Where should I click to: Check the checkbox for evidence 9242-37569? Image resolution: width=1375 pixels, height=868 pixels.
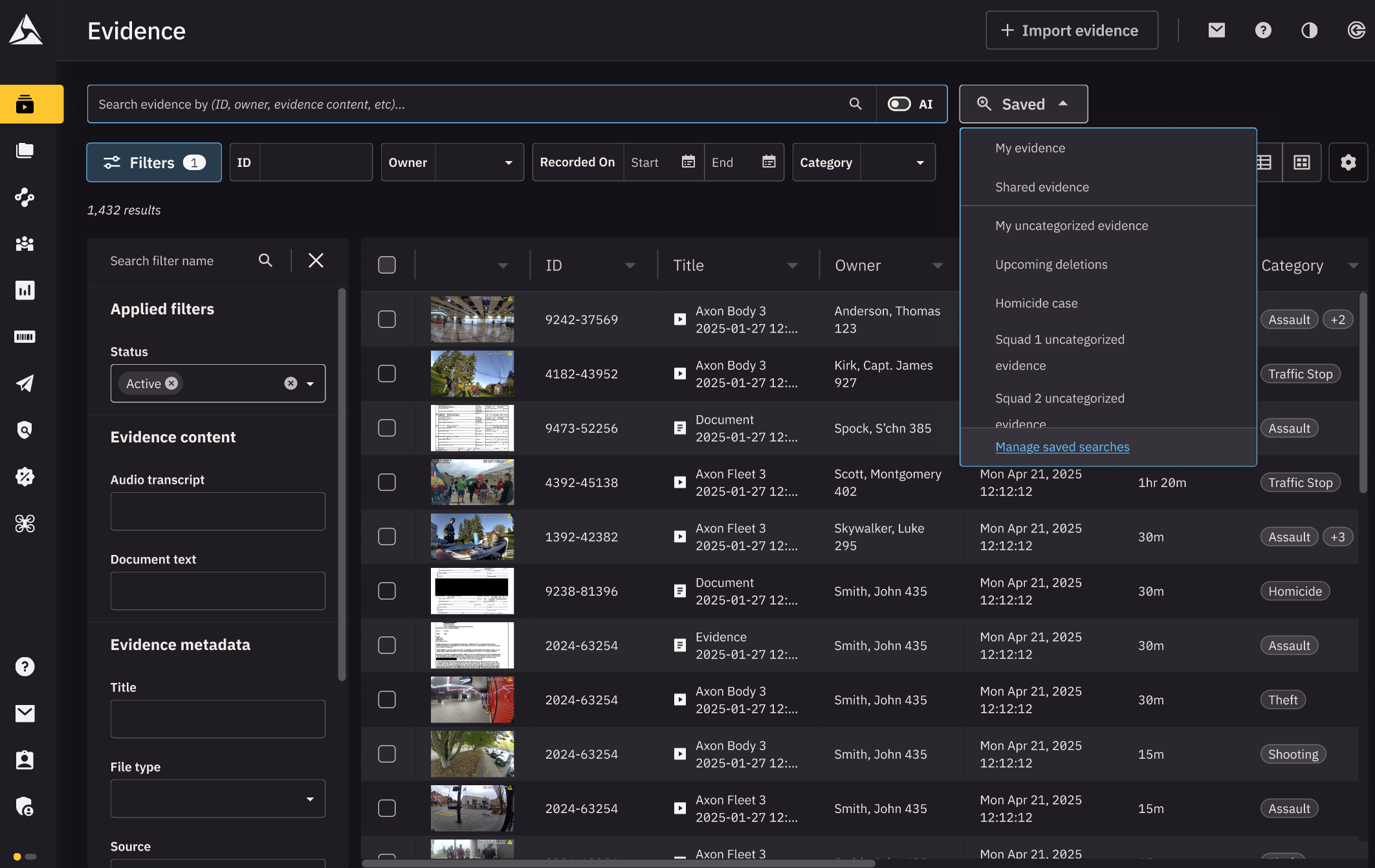(x=386, y=318)
